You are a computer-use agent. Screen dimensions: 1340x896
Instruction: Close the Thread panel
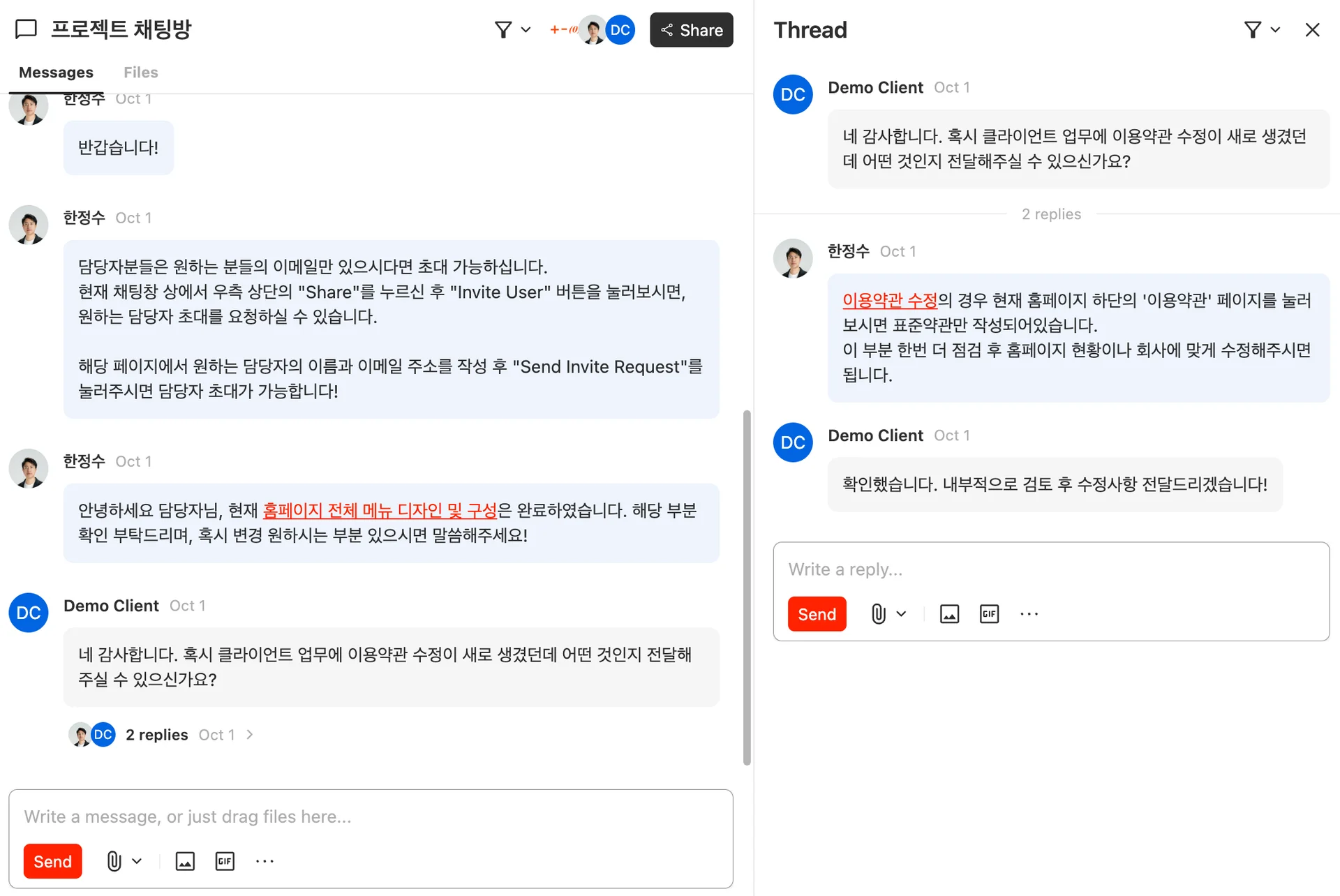click(x=1312, y=30)
